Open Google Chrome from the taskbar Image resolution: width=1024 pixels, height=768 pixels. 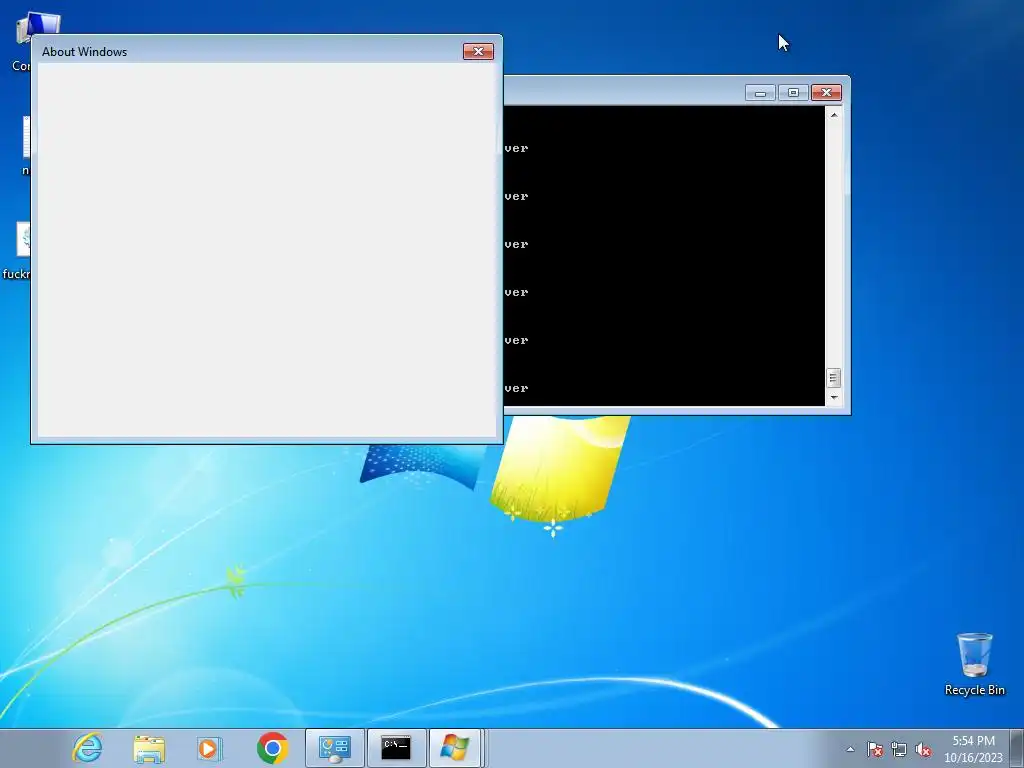click(x=272, y=748)
